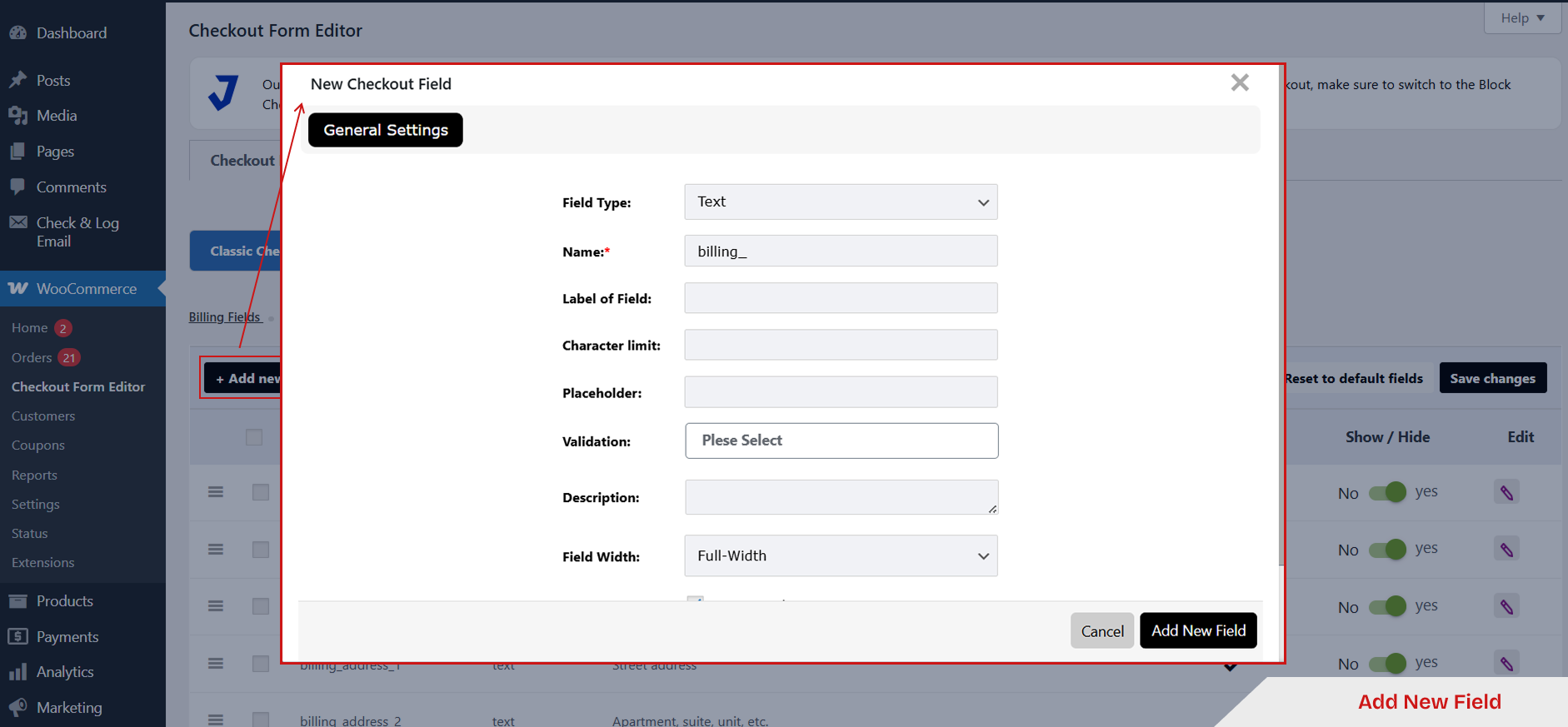Click drag handle icon of second table row

pos(216,549)
